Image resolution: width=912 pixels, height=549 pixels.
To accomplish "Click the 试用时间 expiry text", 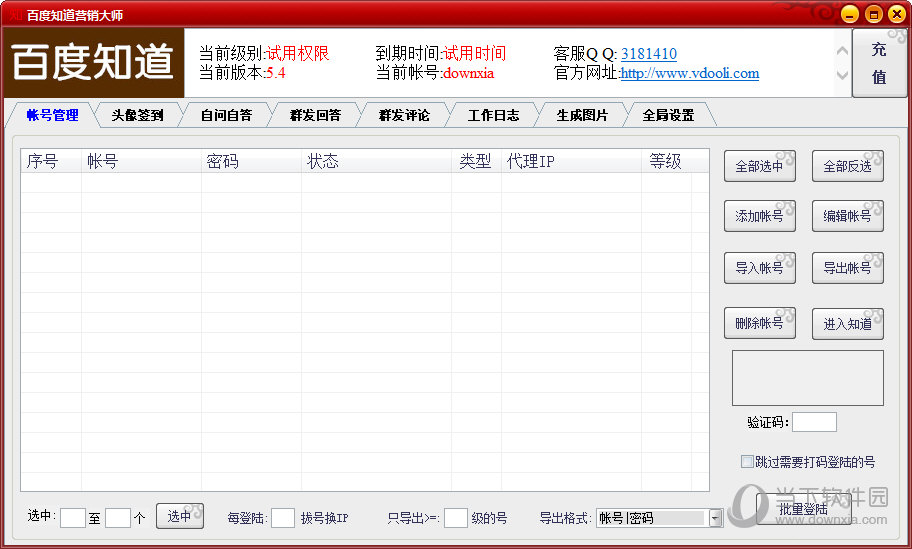I will point(475,54).
